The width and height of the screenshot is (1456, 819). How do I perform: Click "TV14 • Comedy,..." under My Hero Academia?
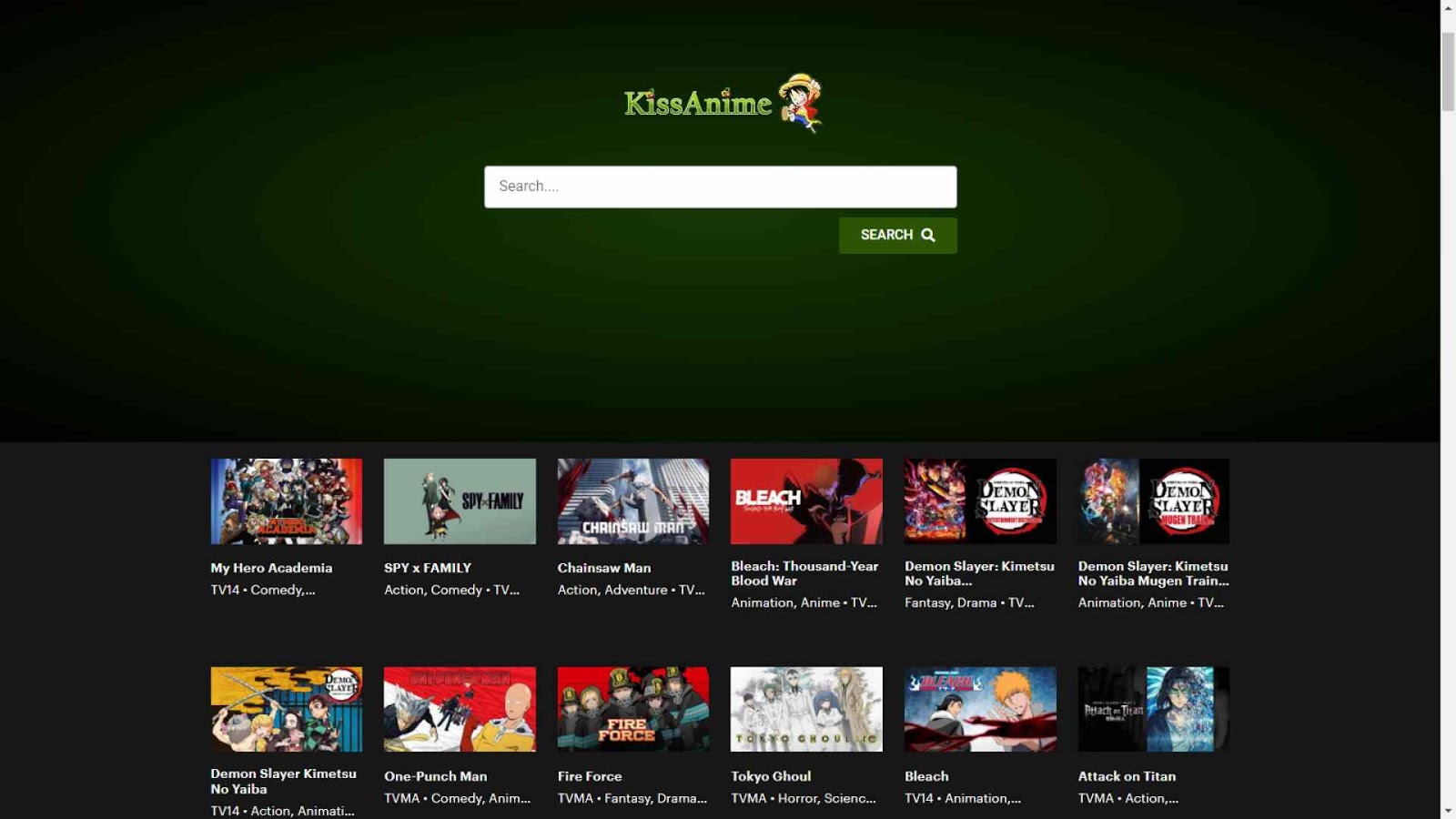pyautogui.click(x=263, y=590)
